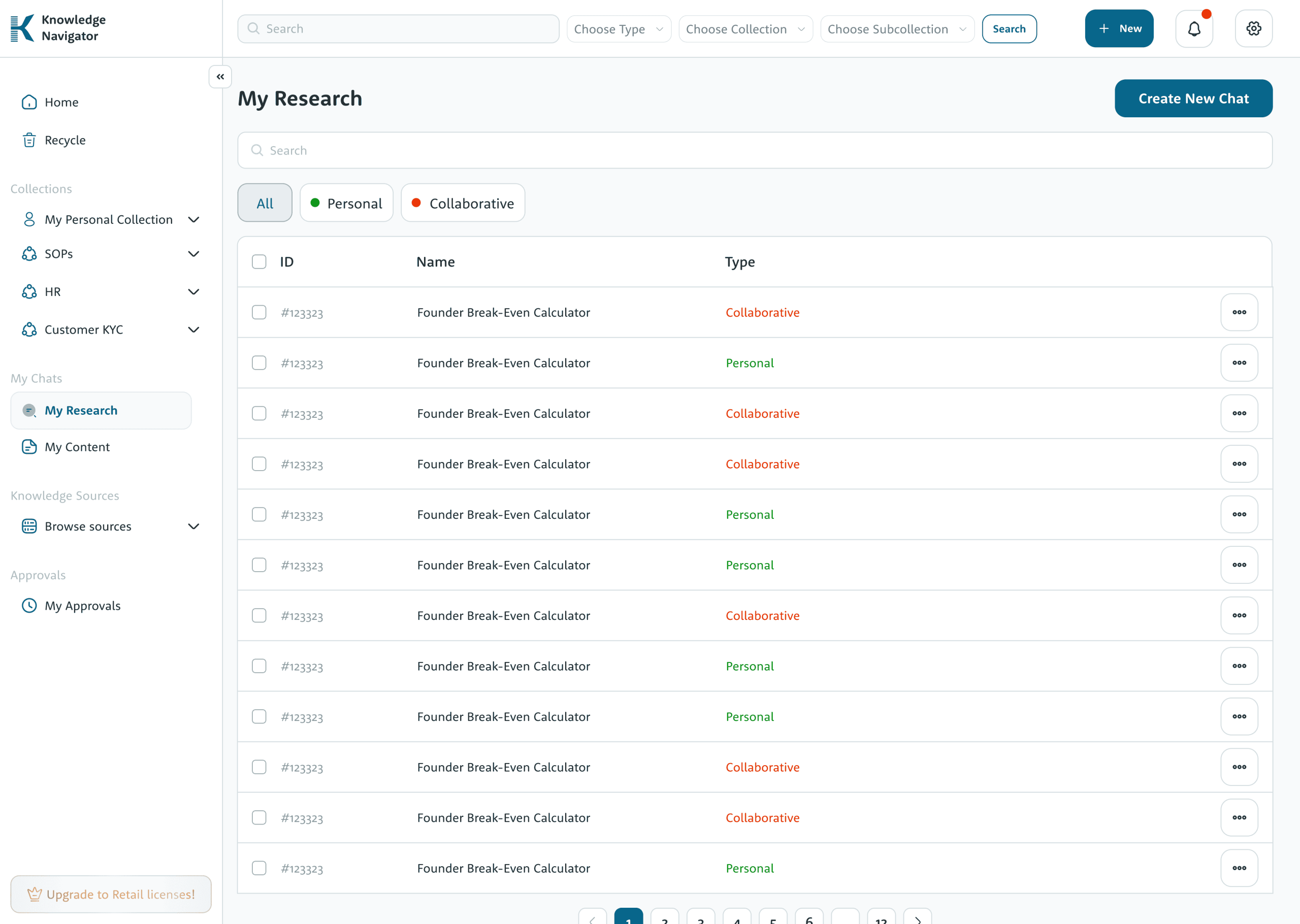This screenshot has height=924, width=1300.
Task: Click the Create New Chat button
Action: 1193,98
